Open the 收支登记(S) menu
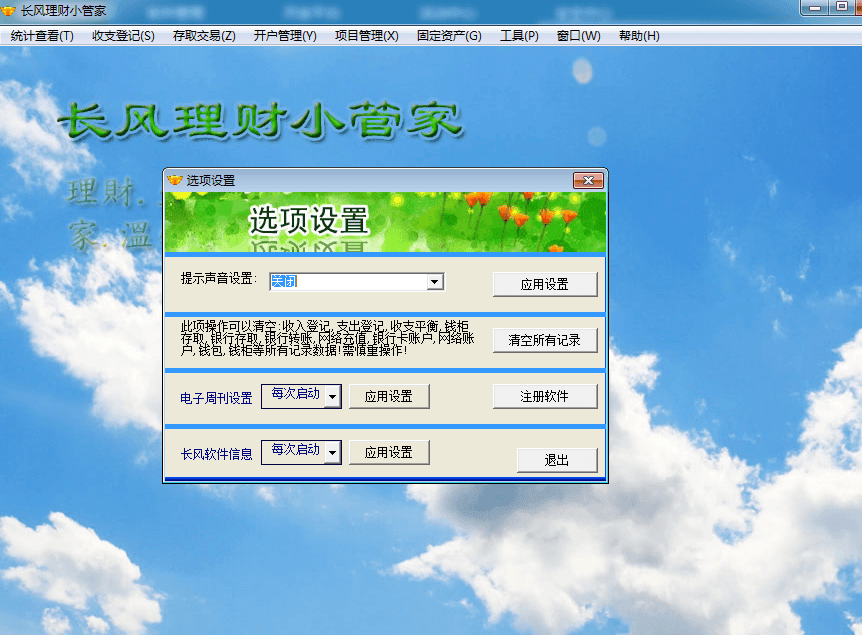 (x=123, y=36)
